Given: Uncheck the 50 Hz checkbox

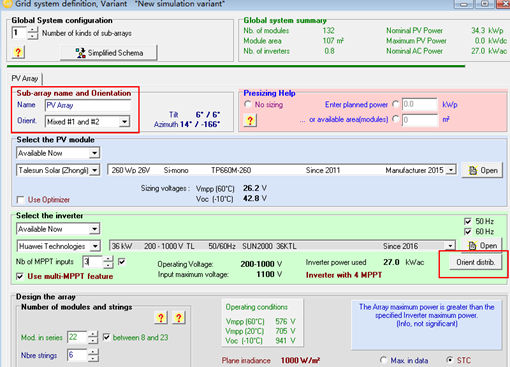Looking at the screenshot, I should point(468,221).
